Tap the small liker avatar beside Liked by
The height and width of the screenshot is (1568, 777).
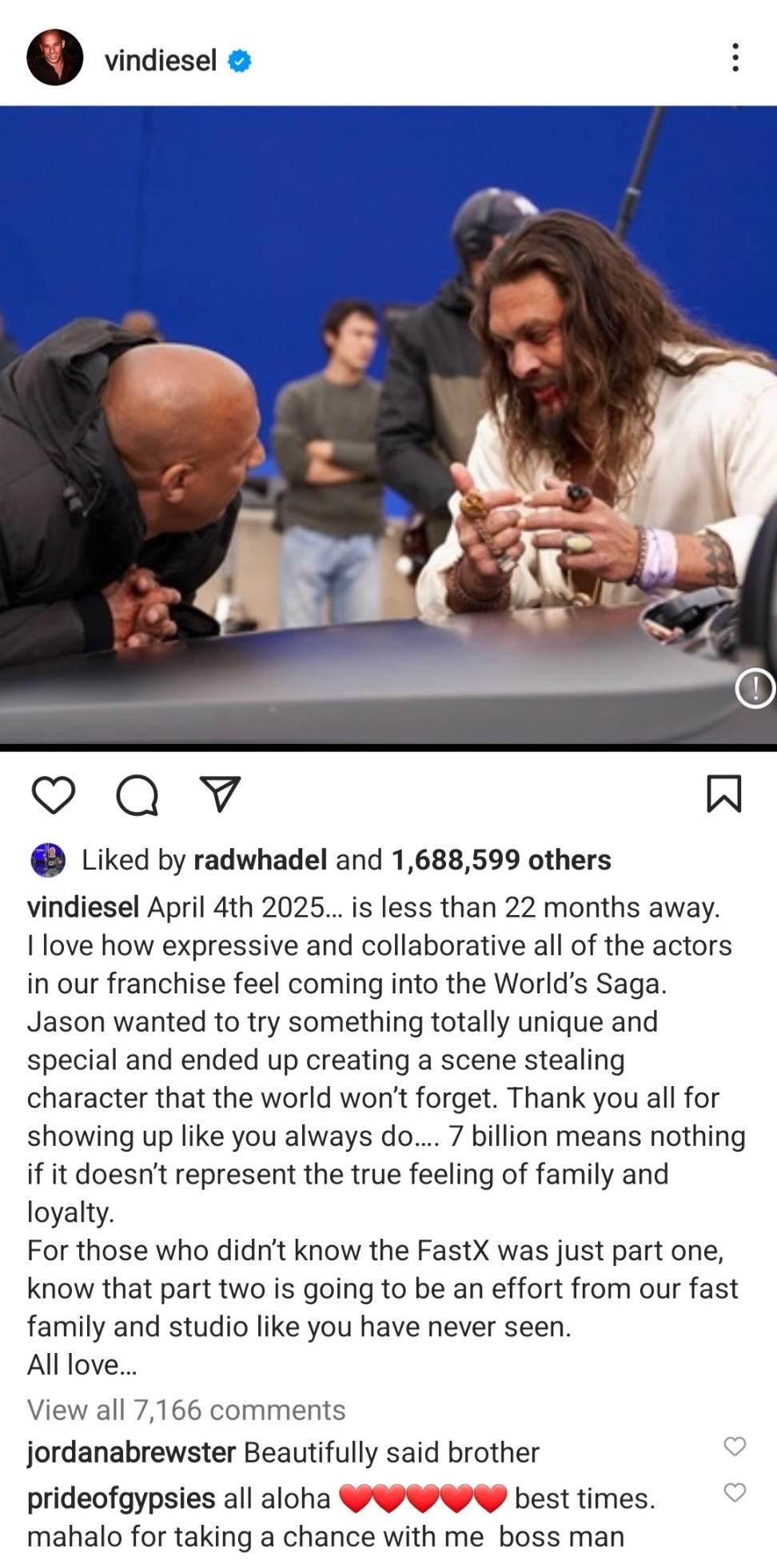pyautogui.click(x=48, y=860)
